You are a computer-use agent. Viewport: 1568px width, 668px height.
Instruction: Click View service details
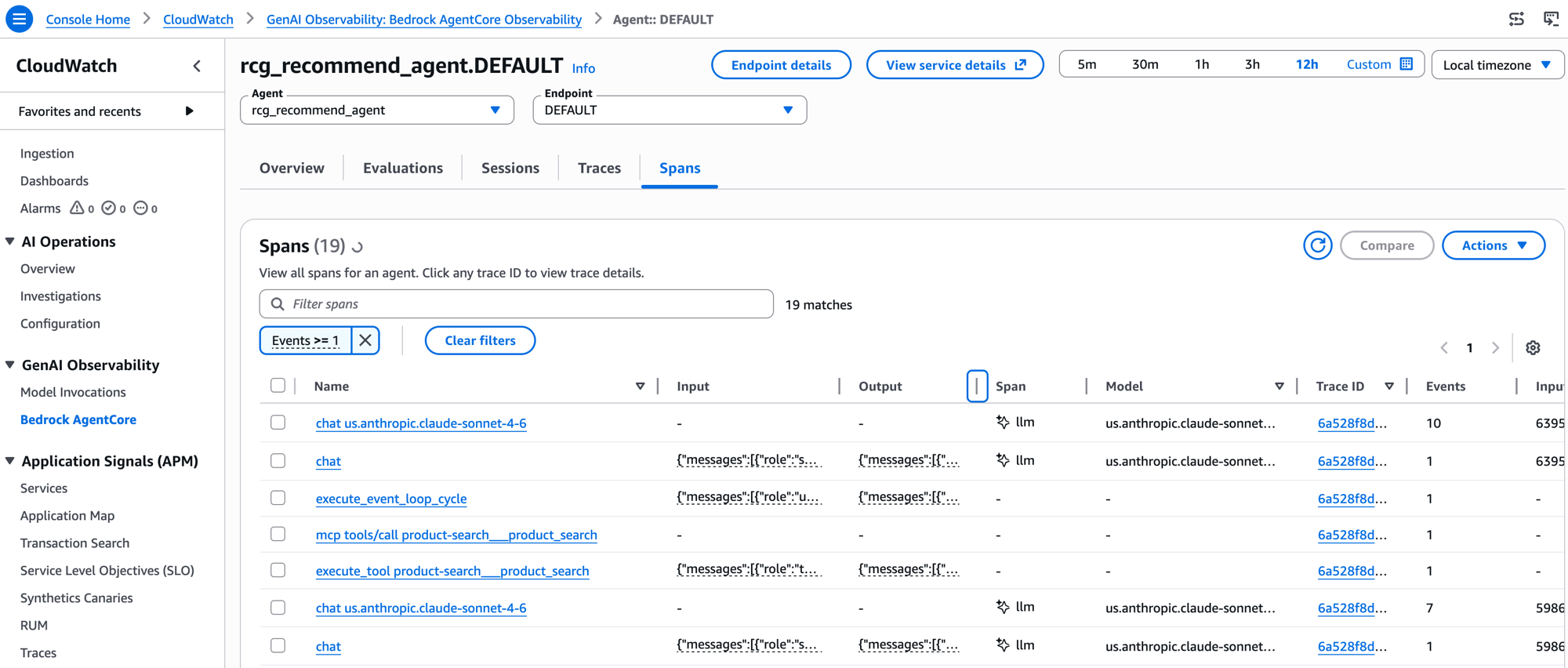955,65
